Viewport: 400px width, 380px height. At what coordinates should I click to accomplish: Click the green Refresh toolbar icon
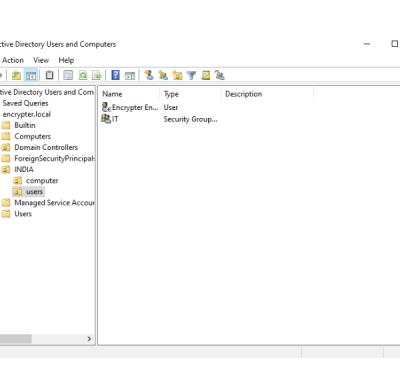[83, 75]
